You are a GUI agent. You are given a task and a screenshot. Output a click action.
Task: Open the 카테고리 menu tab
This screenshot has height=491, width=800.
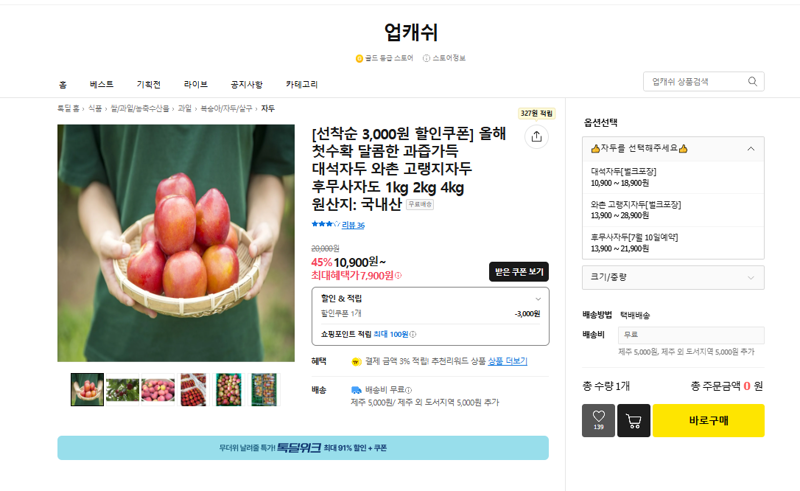(x=302, y=84)
